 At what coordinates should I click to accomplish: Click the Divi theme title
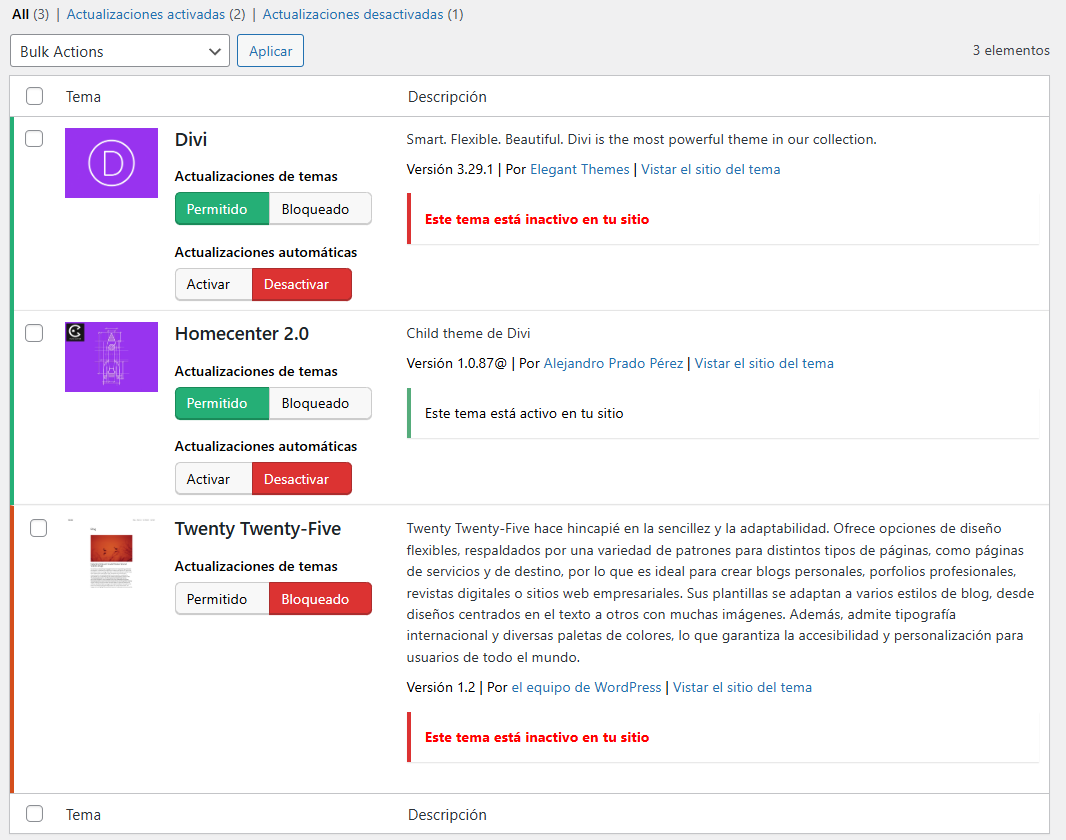click(190, 139)
